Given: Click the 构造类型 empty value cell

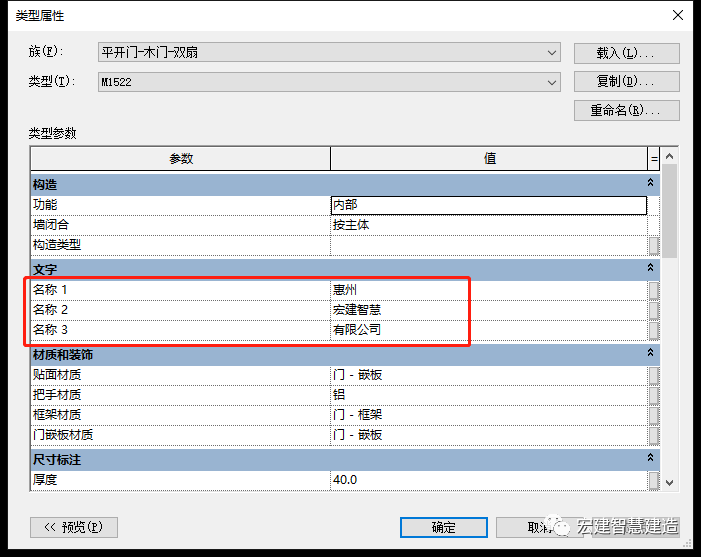Looking at the screenshot, I should pos(489,245).
